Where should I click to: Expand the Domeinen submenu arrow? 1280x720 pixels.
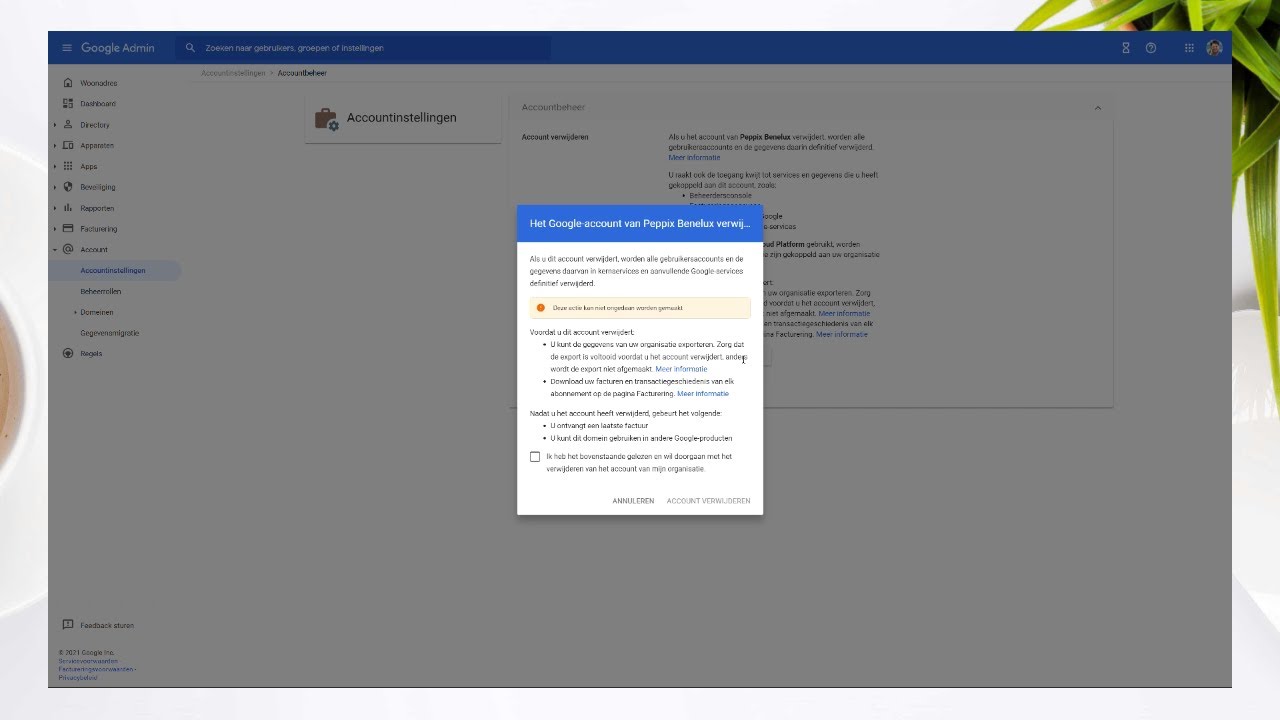pyautogui.click(x=75, y=312)
